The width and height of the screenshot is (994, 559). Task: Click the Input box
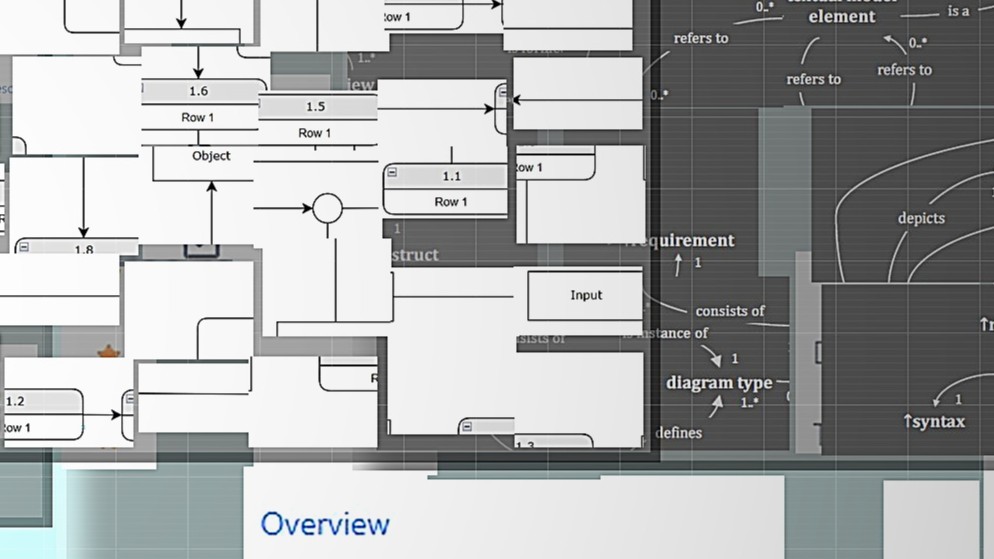pyautogui.click(x=585, y=295)
